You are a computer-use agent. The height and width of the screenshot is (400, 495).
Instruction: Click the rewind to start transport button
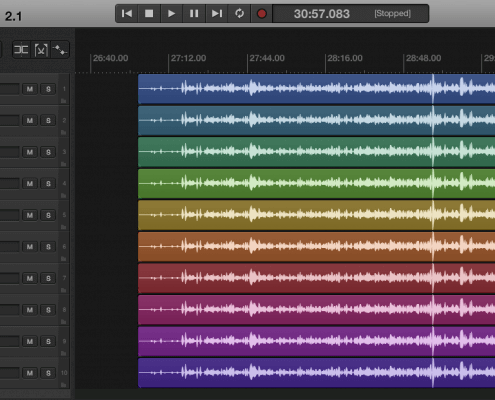127,14
